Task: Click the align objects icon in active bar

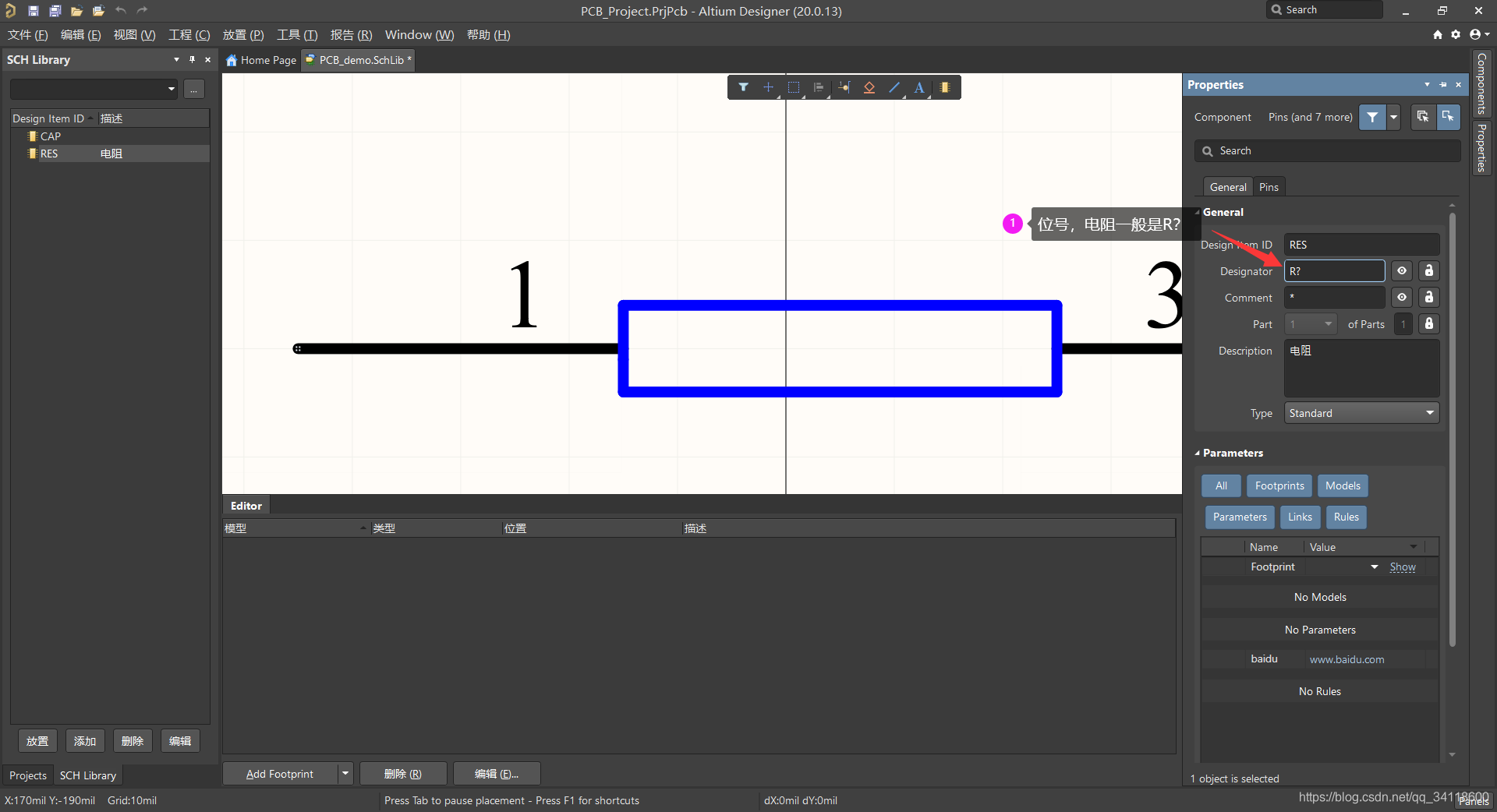Action: pos(819,87)
